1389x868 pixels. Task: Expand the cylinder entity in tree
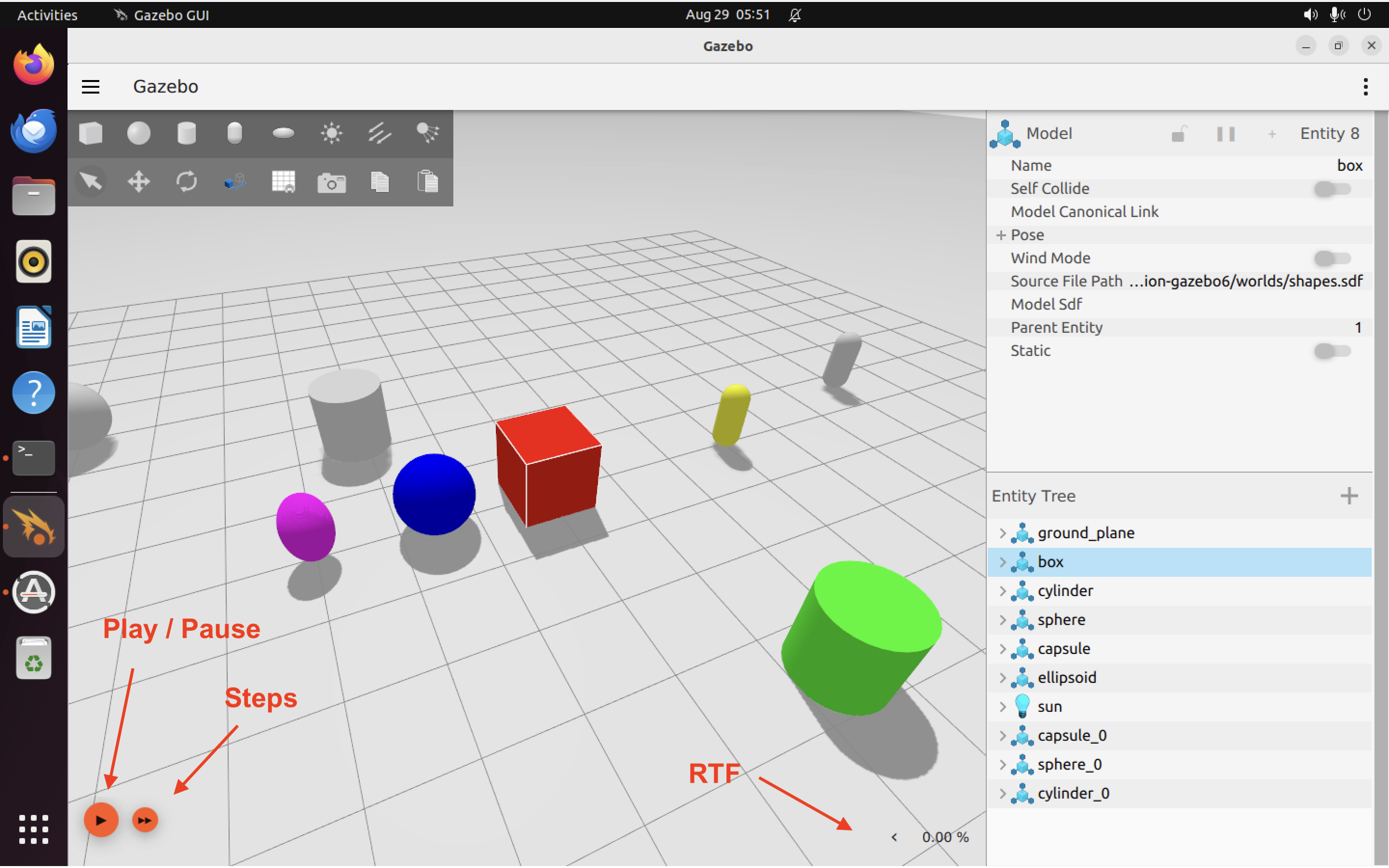tap(1002, 591)
